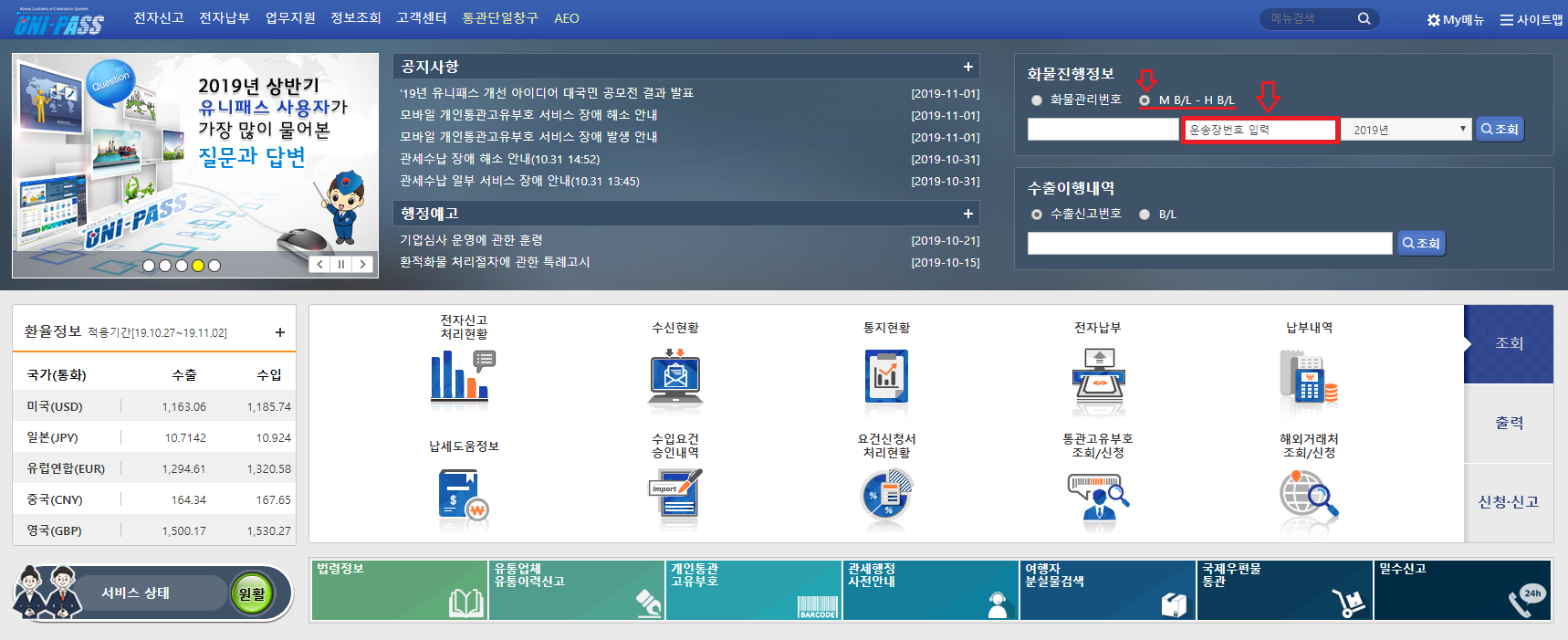Viewport: 1568px width, 640px height.
Task: Switch to 조회 side tab
Action: pos(1509,343)
